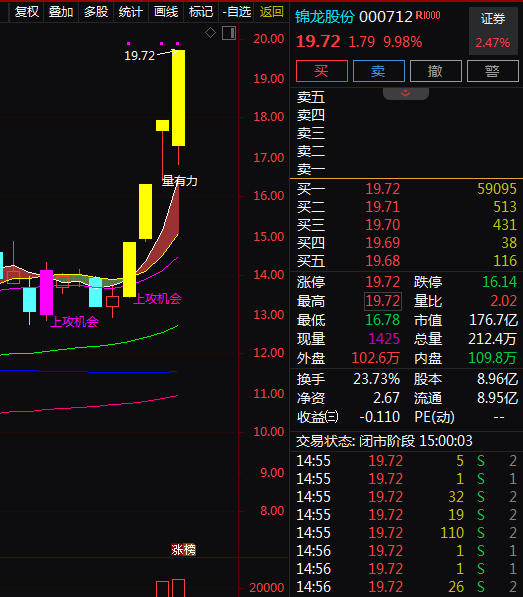Screen dimensions: 523x597
Task: Click 外盘 value 102.6万
Action: coord(376,358)
